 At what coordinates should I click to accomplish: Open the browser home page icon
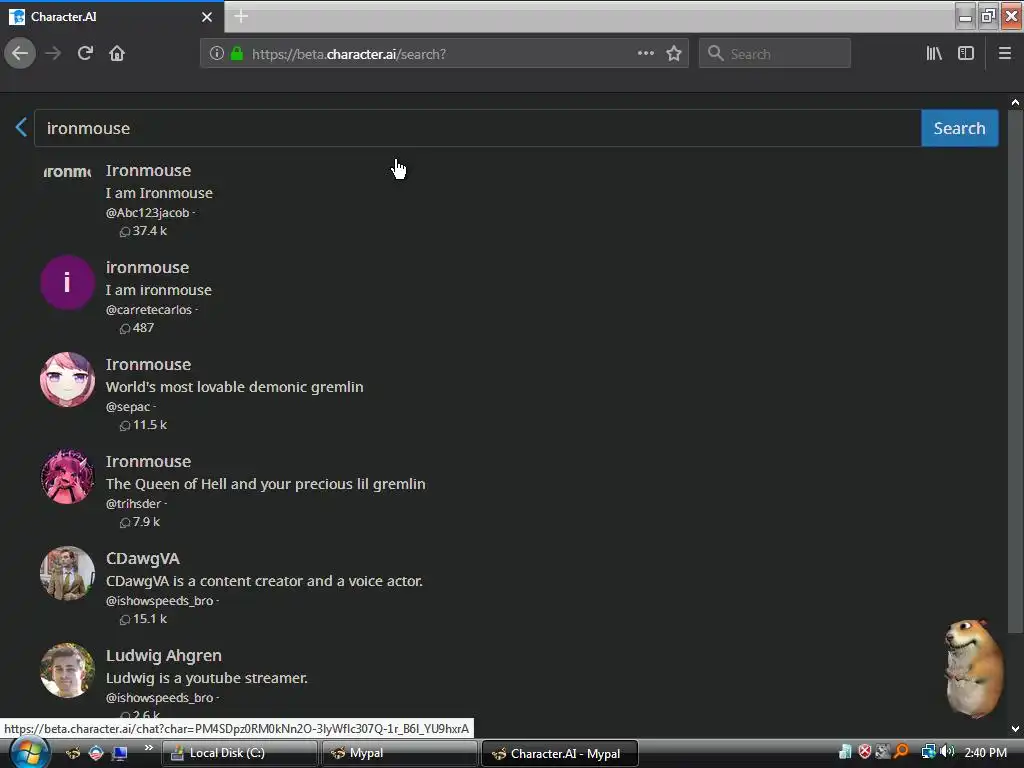click(117, 53)
